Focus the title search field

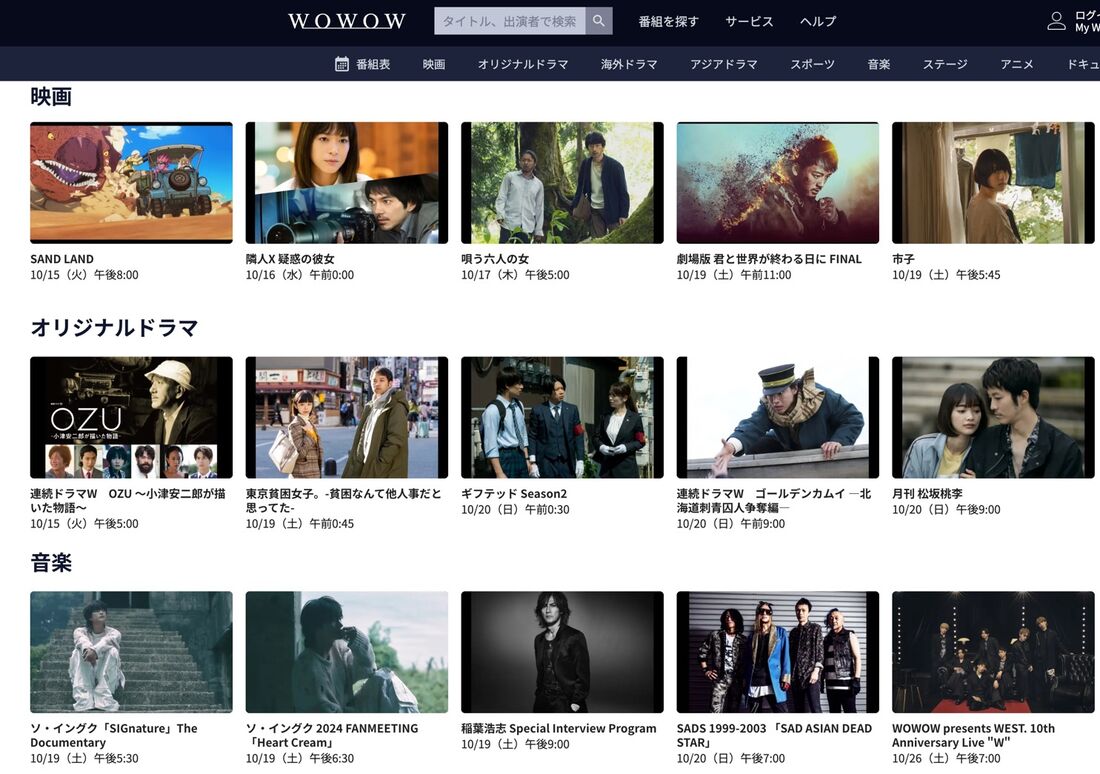pyautogui.click(x=509, y=21)
